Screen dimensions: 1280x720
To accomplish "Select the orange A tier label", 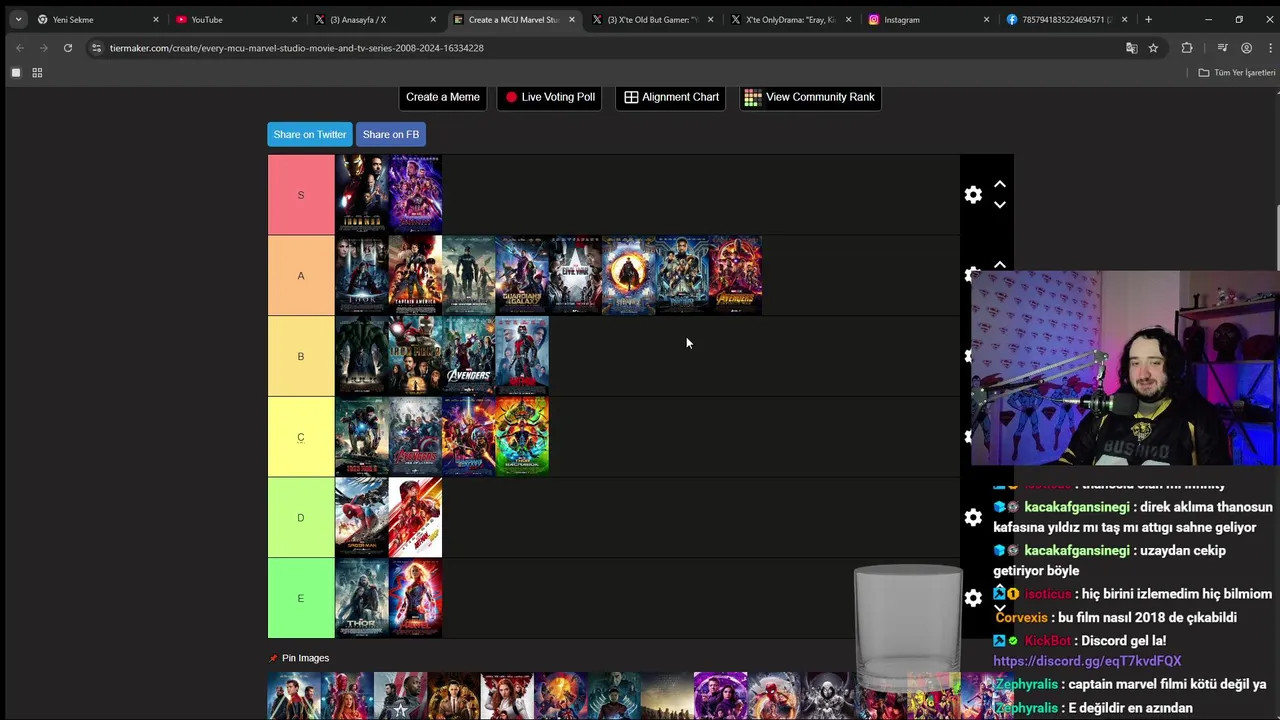I will pos(301,276).
